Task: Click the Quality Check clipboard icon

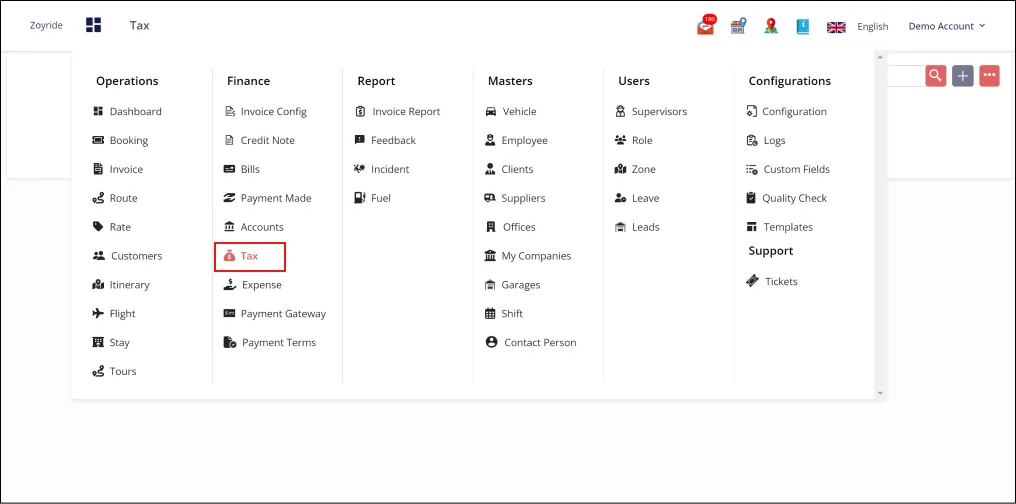Action: [x=751, y=198]
